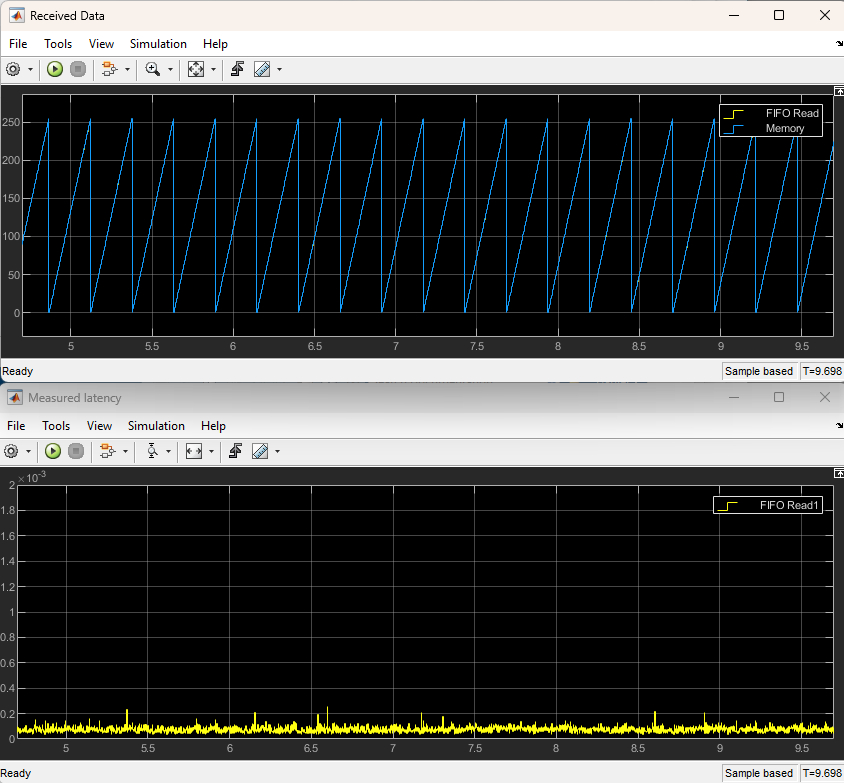This screenshot has height=783, width=844.
Task: Expand gear dropdown arrow in Received Data toolbar
Action: [x=30, y=69]
